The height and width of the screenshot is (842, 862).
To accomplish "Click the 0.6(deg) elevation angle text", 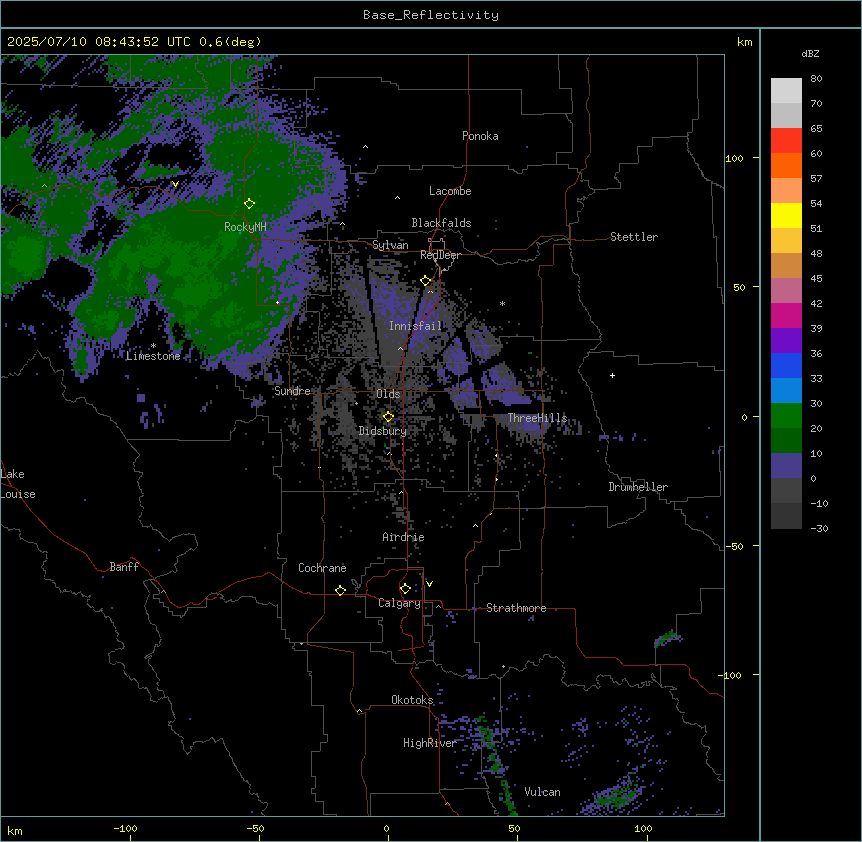I will tap(230, 42).
